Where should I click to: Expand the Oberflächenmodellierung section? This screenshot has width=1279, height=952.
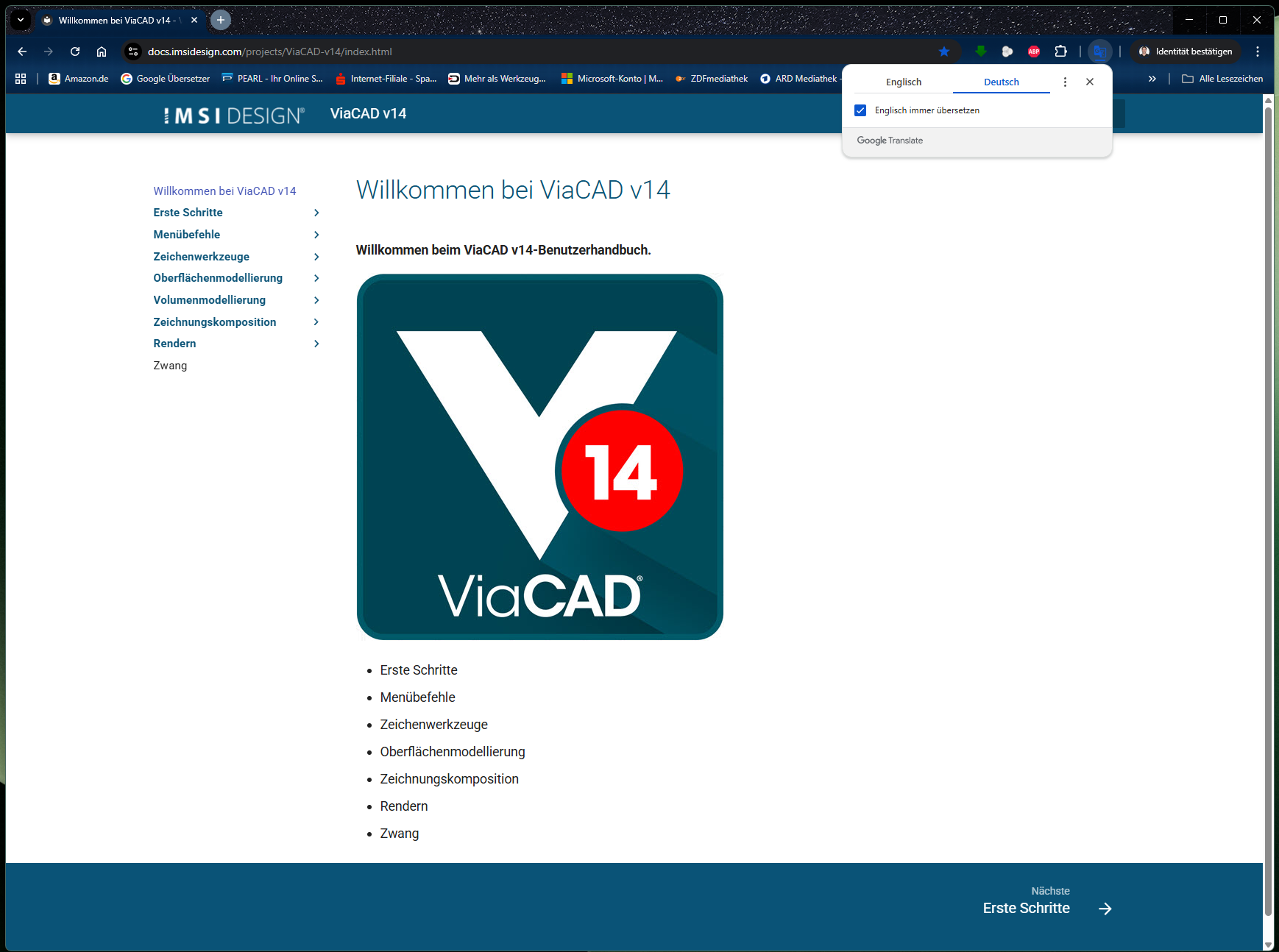click(x=316, y=278)
